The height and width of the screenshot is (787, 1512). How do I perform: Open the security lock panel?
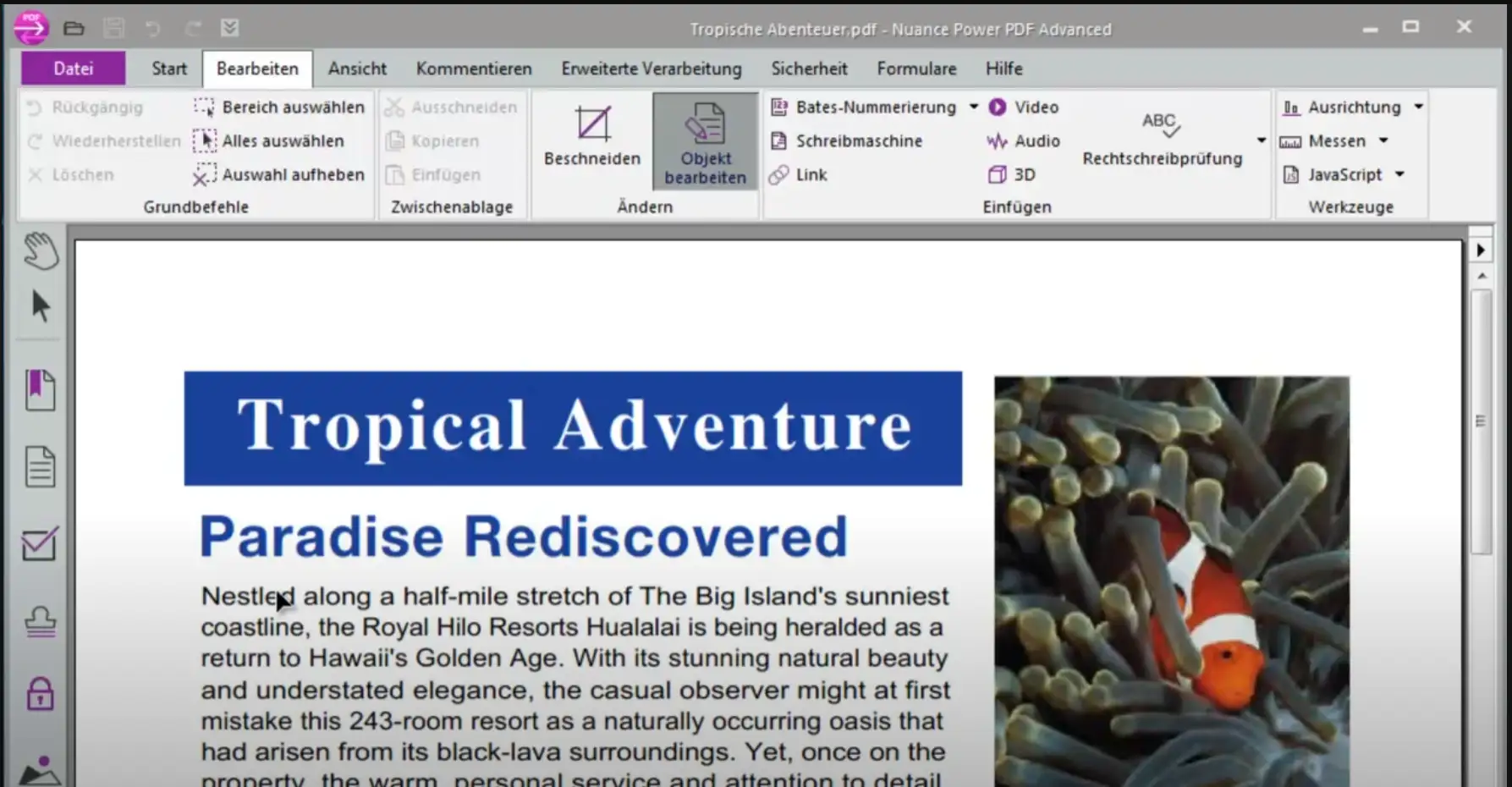point(41,694)
